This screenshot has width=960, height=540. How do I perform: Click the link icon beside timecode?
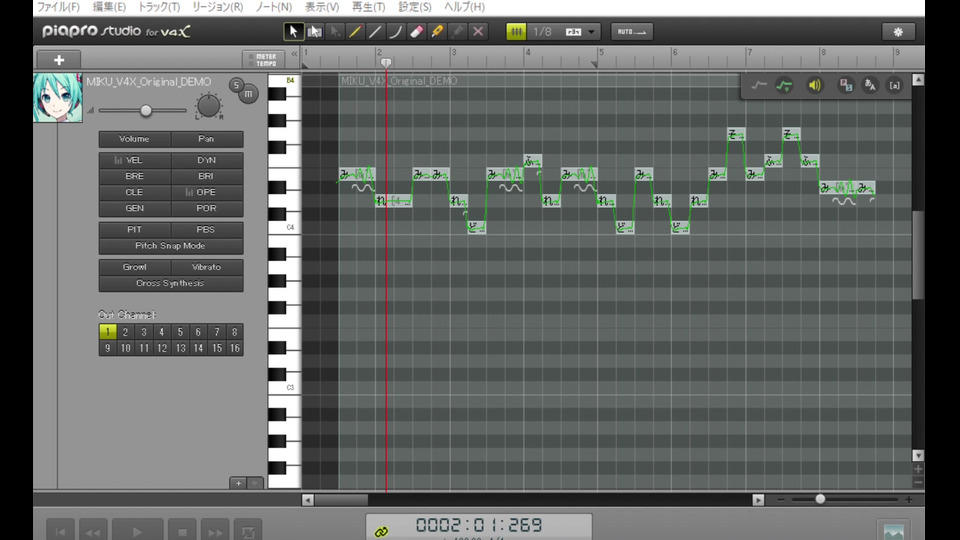click(381, 531)
